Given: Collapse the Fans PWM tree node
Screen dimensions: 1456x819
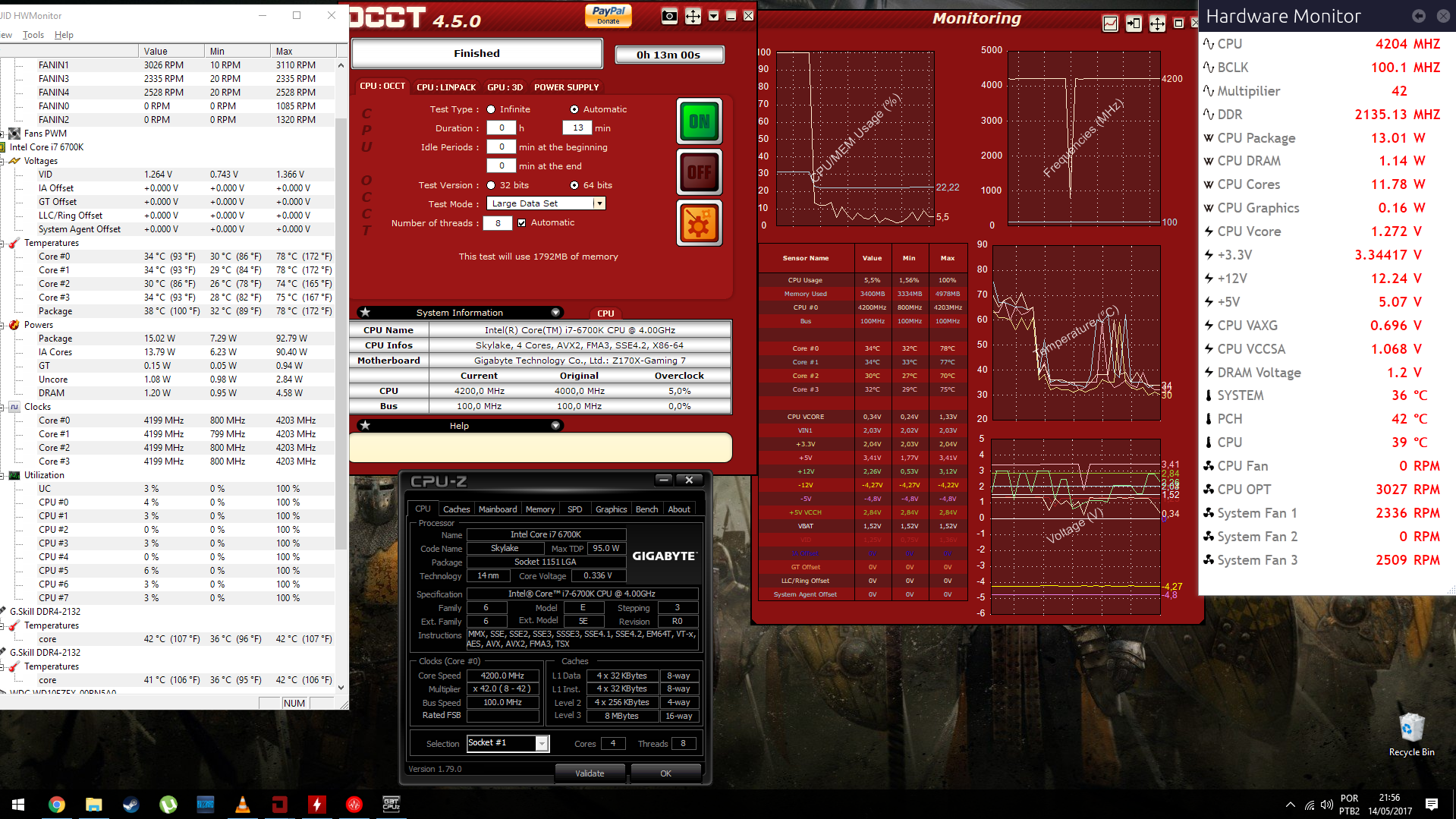Looking at the screenshot, I should coord(3,134).
